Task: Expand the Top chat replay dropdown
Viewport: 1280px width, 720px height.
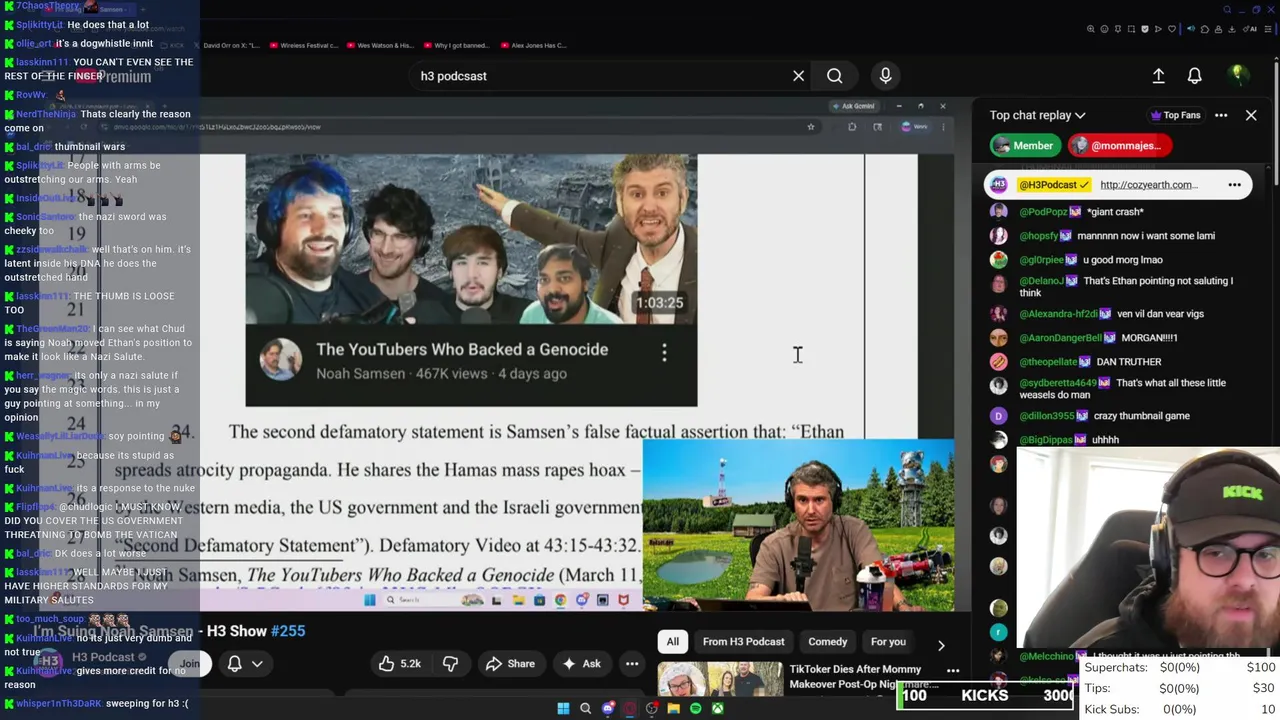Action: tap(1037, 115)
